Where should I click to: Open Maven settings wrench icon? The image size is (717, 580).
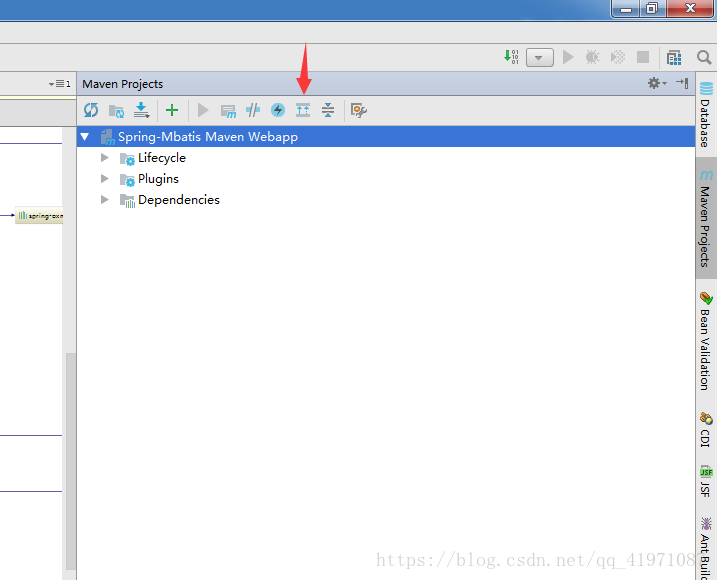point(358,110)
